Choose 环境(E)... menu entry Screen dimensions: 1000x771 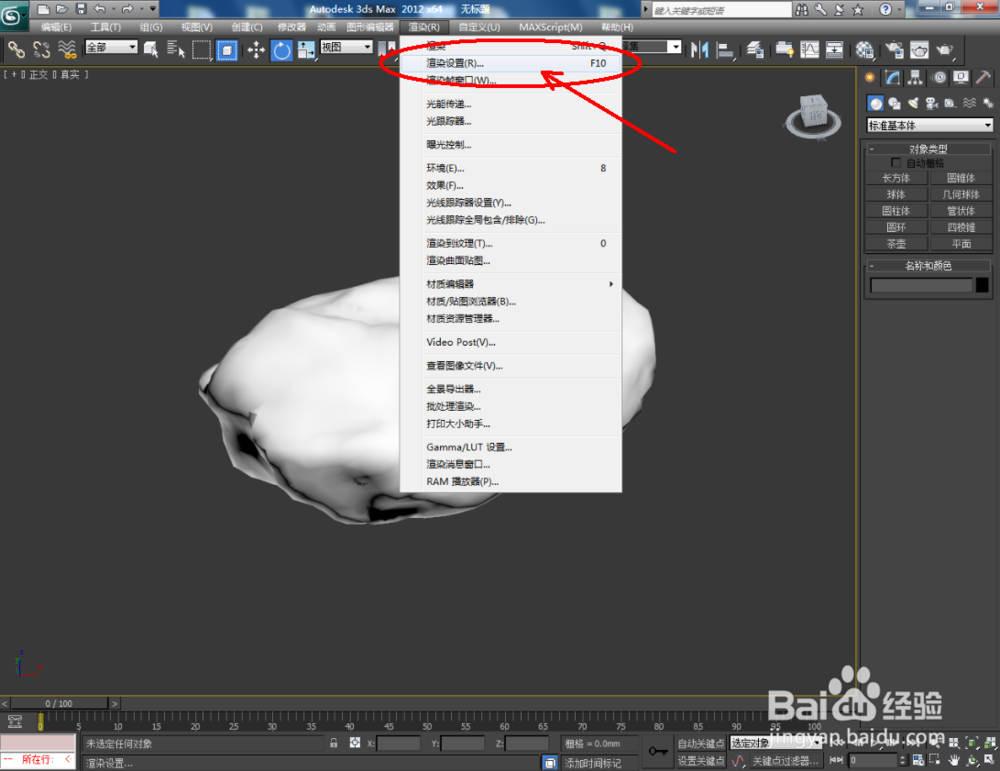click(x=511, y=168)
